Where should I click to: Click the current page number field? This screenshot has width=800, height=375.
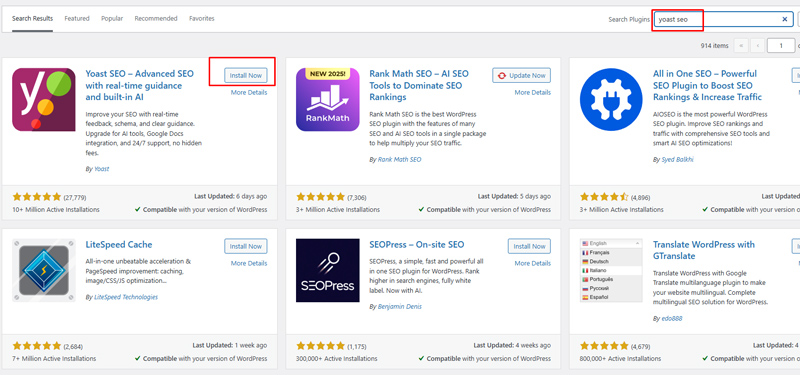pos(781,45)
